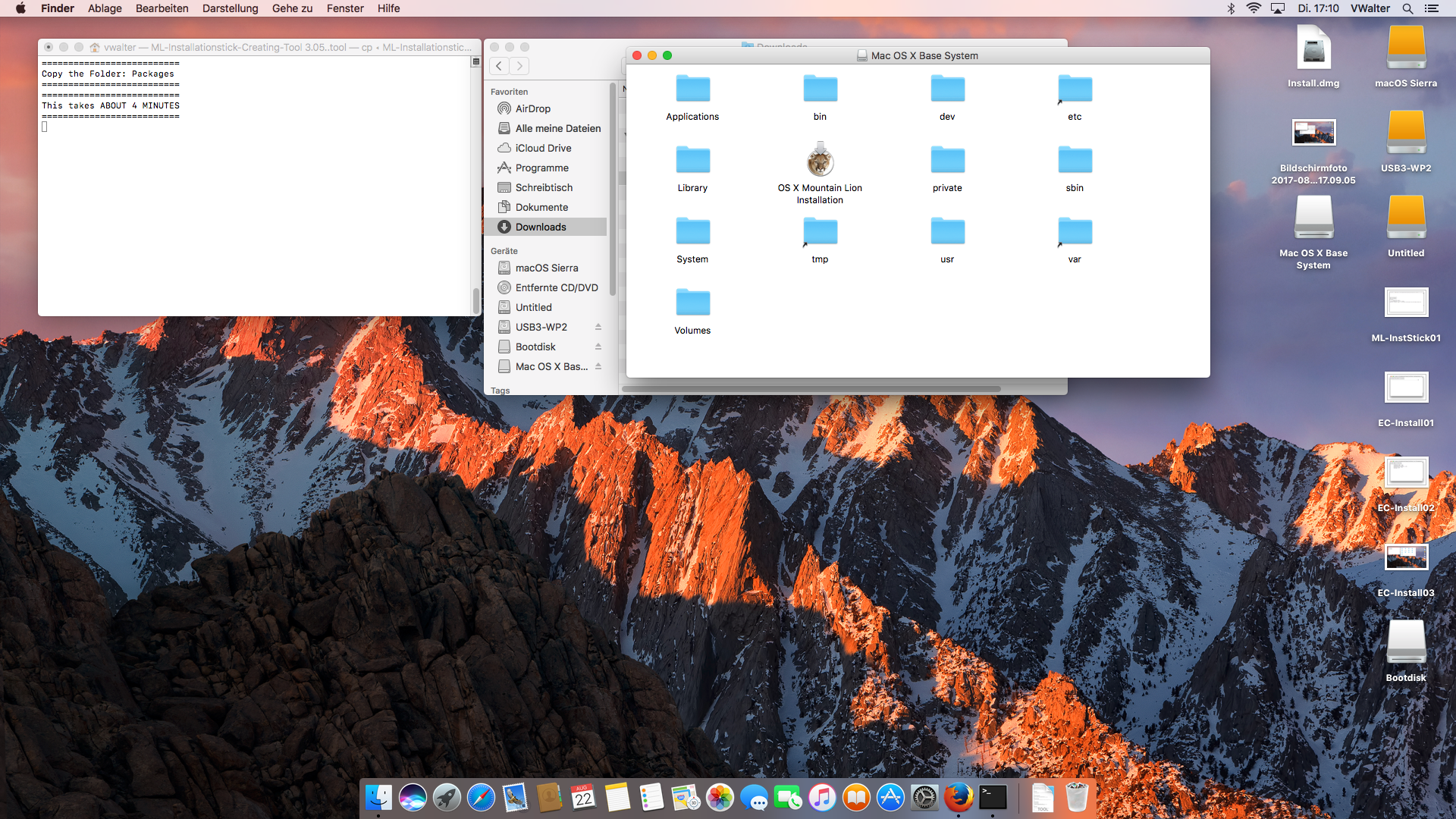
Task: Eject the Bootdisk volume in sidebar
Action: point(598,347)
